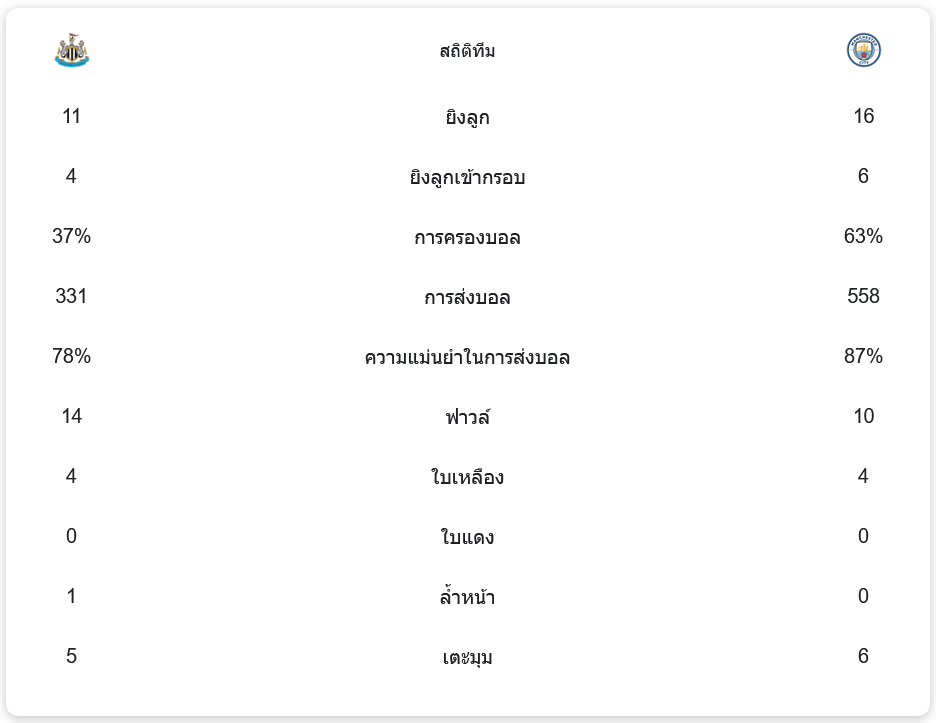Viewport: 936px width, 723px height.
Task: Click the การส่งบอล passes label
Action: coord(467,298)
